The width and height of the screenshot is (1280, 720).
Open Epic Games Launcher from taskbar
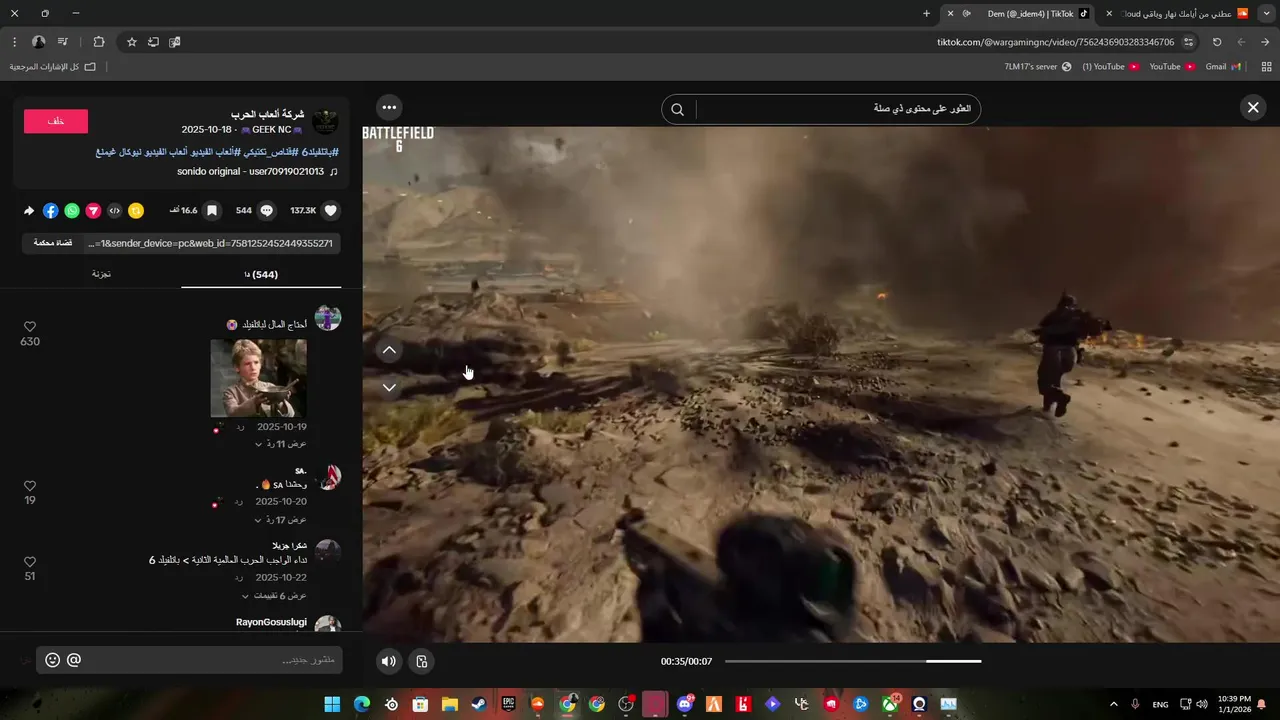[508, 704]
